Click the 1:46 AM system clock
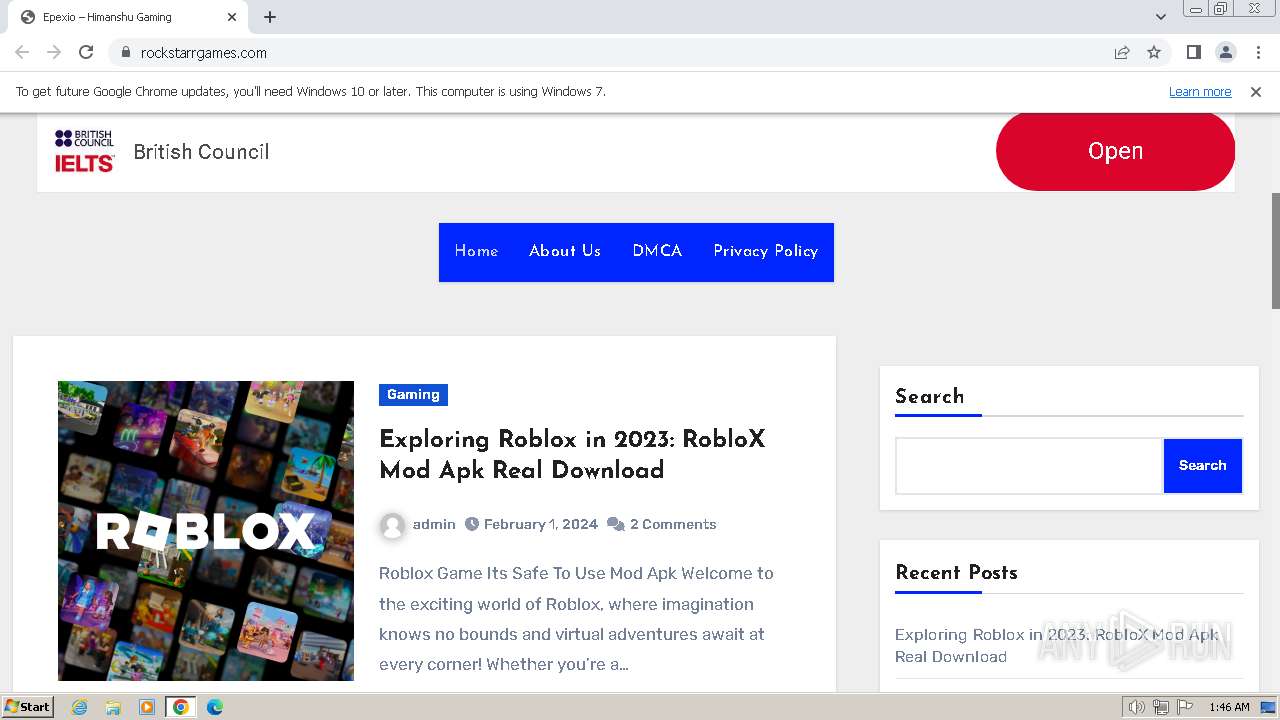This screenshot has width=1280, height=720. point(1229,707)
